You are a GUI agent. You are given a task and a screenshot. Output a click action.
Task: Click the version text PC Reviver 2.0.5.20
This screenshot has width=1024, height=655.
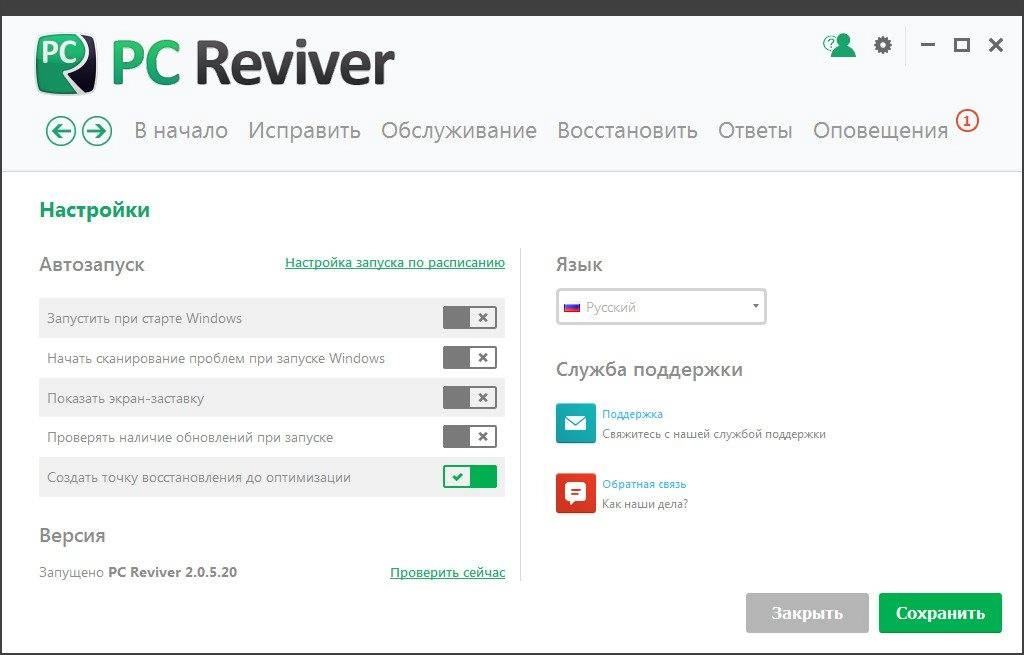point(172,572)
